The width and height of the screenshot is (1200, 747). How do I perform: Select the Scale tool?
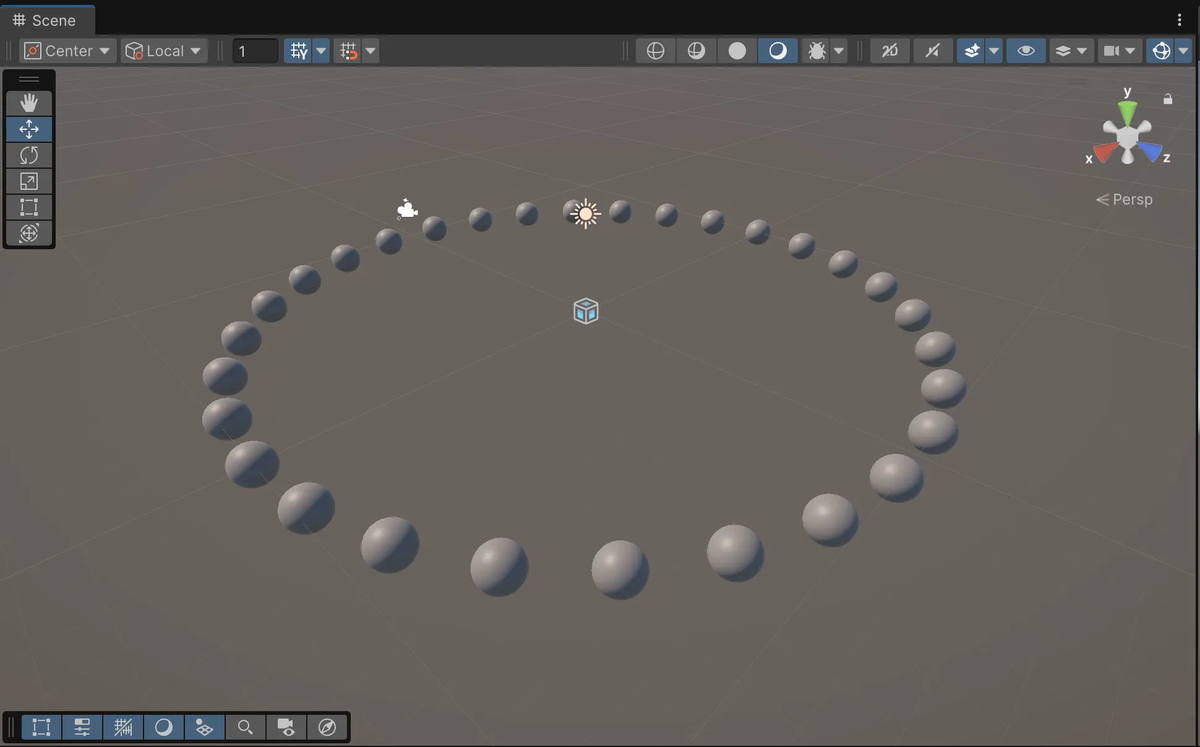coord(29,181)
